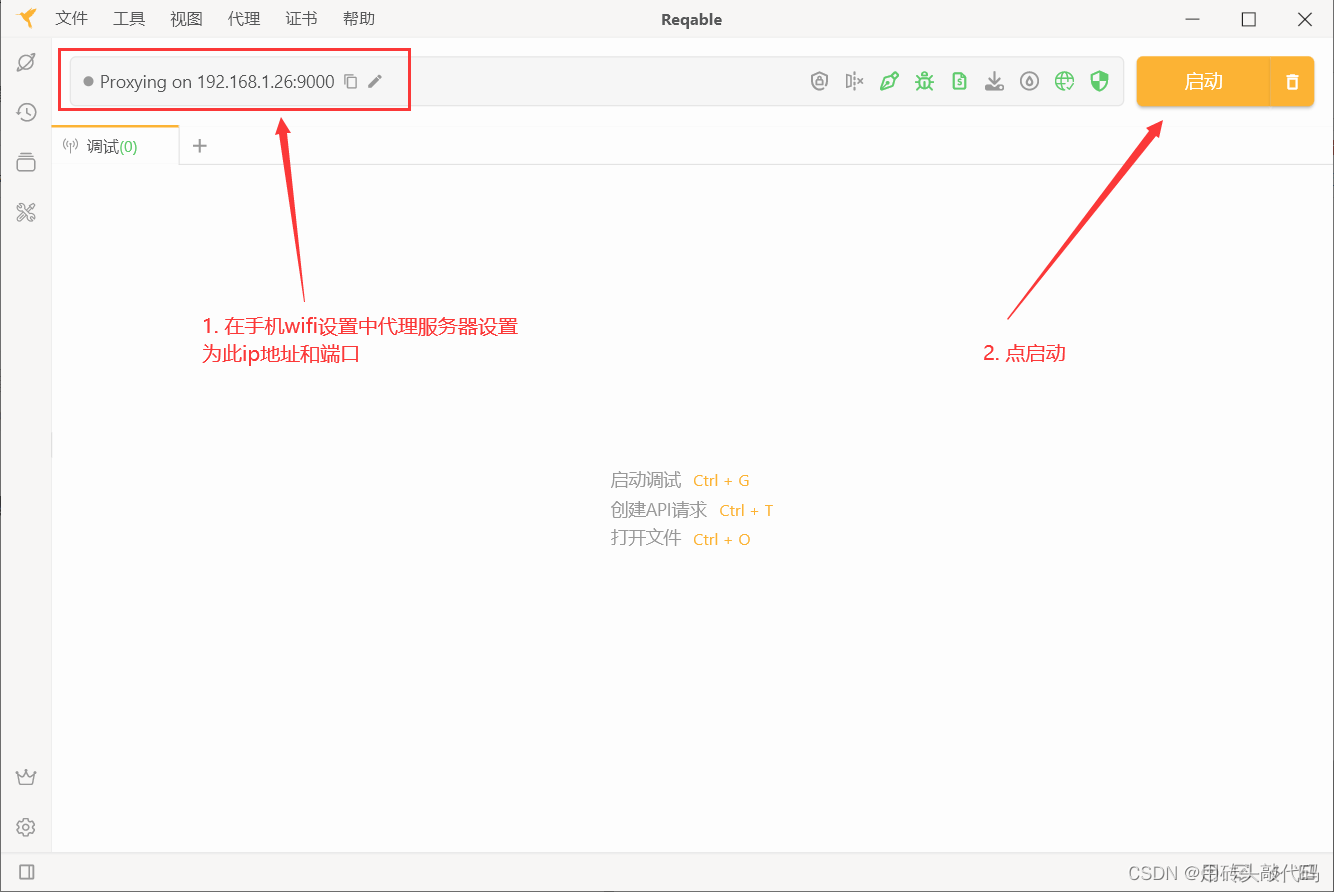
Task: Click the crown premium icon
Action: [26, 777]
